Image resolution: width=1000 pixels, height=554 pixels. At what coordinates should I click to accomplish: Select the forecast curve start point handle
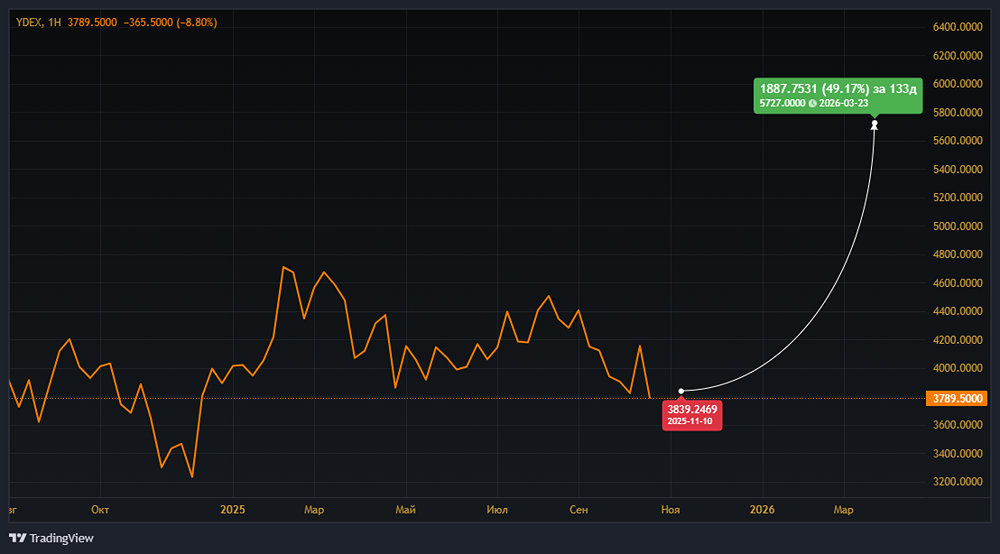tap(681, 391)
